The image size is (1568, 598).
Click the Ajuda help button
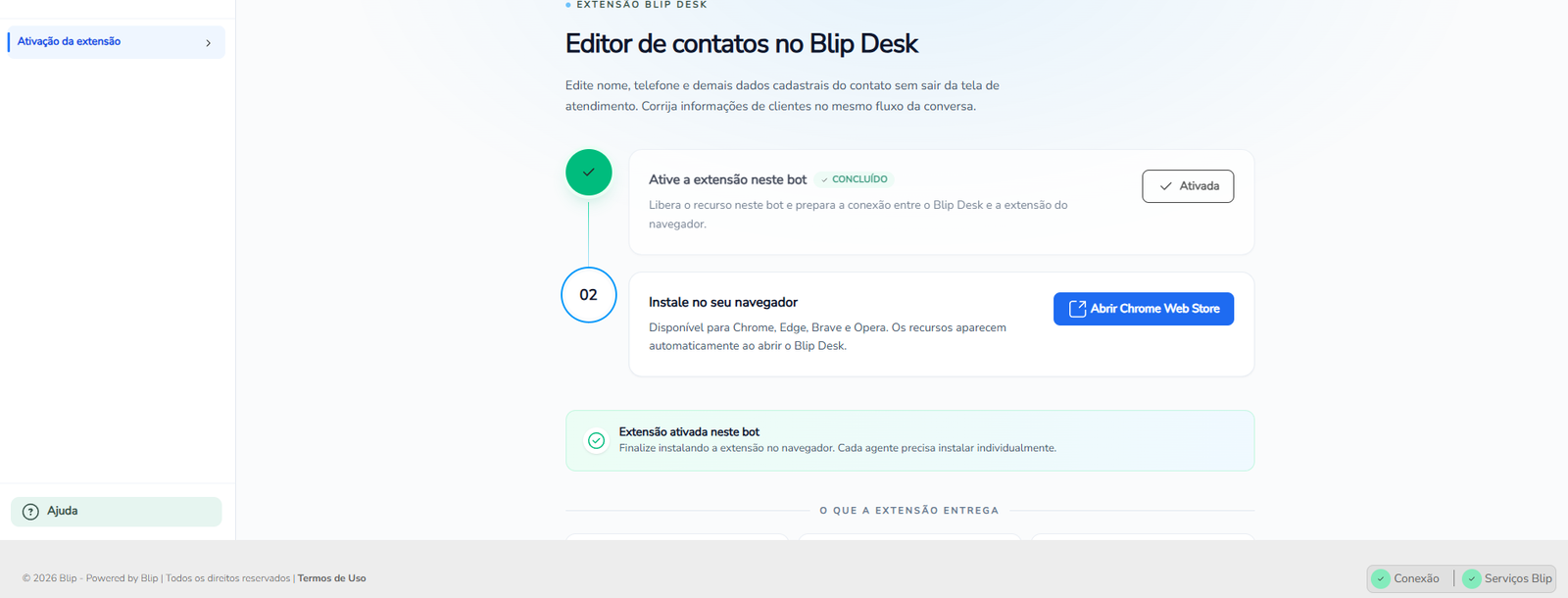tap(117, 512)
